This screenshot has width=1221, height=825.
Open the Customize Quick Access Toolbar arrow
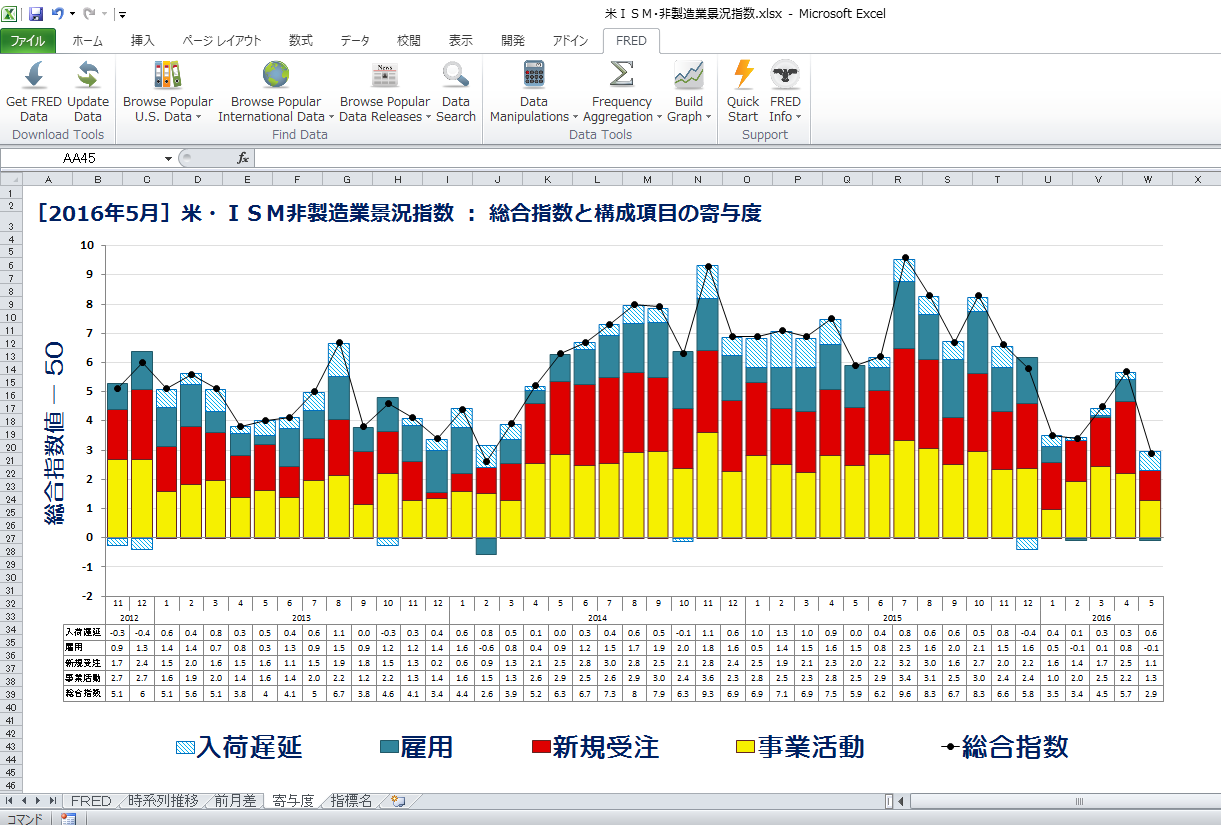122,15
